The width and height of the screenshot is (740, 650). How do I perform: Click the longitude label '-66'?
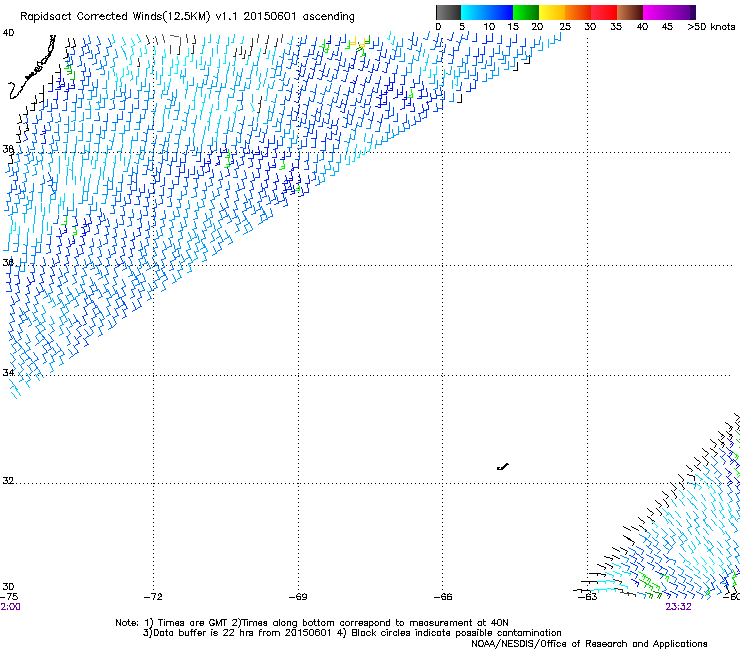point(443,597)
